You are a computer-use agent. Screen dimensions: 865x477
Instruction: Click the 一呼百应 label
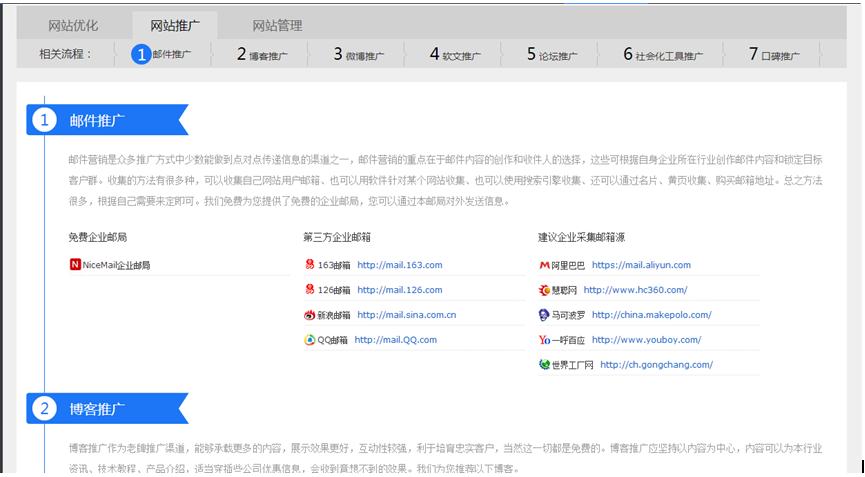click(x=568, y=340)
